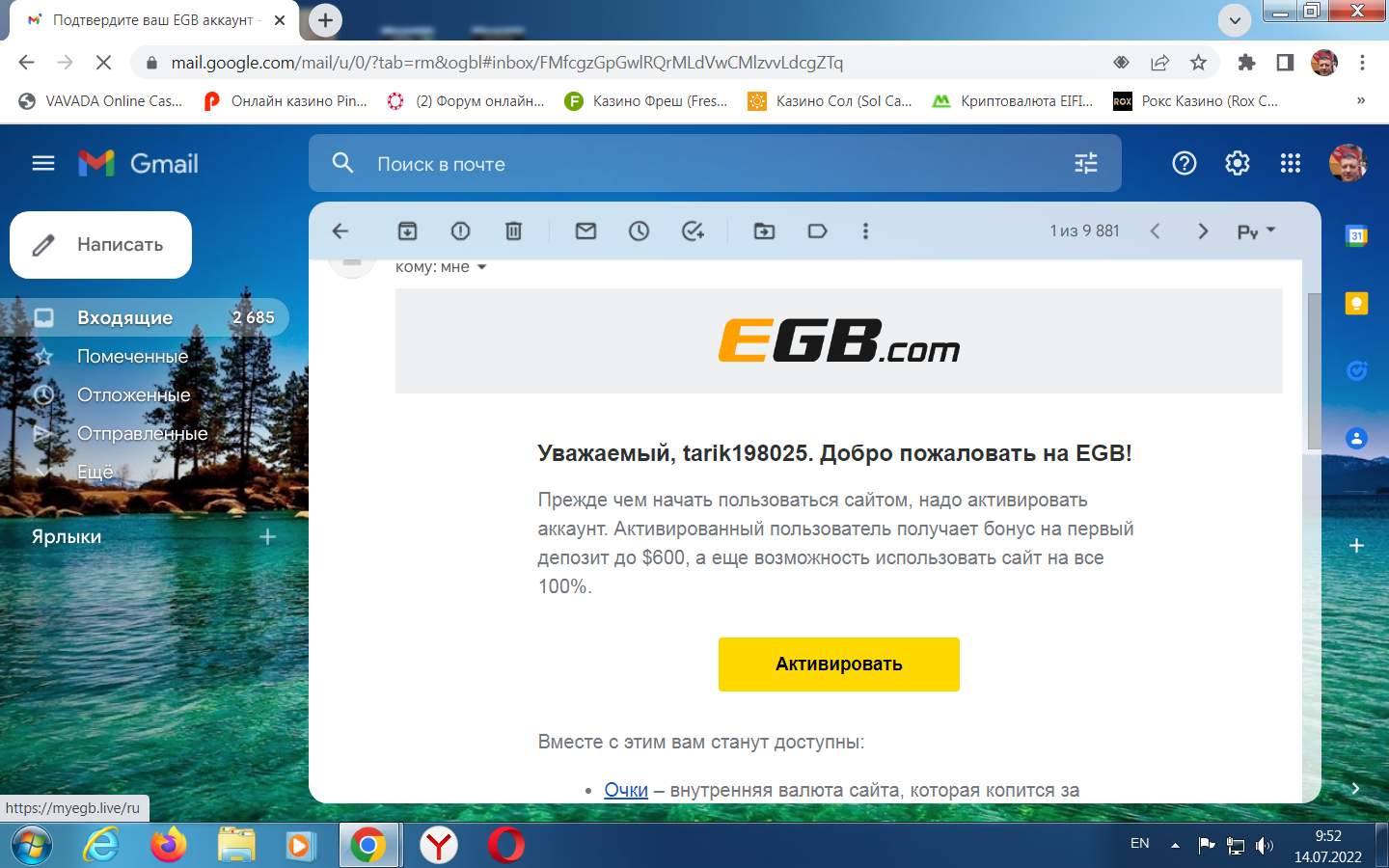Get add-ons plus icon in side panel
The width and height of the screenshot is (1389, 868).
click(1356, 546)
